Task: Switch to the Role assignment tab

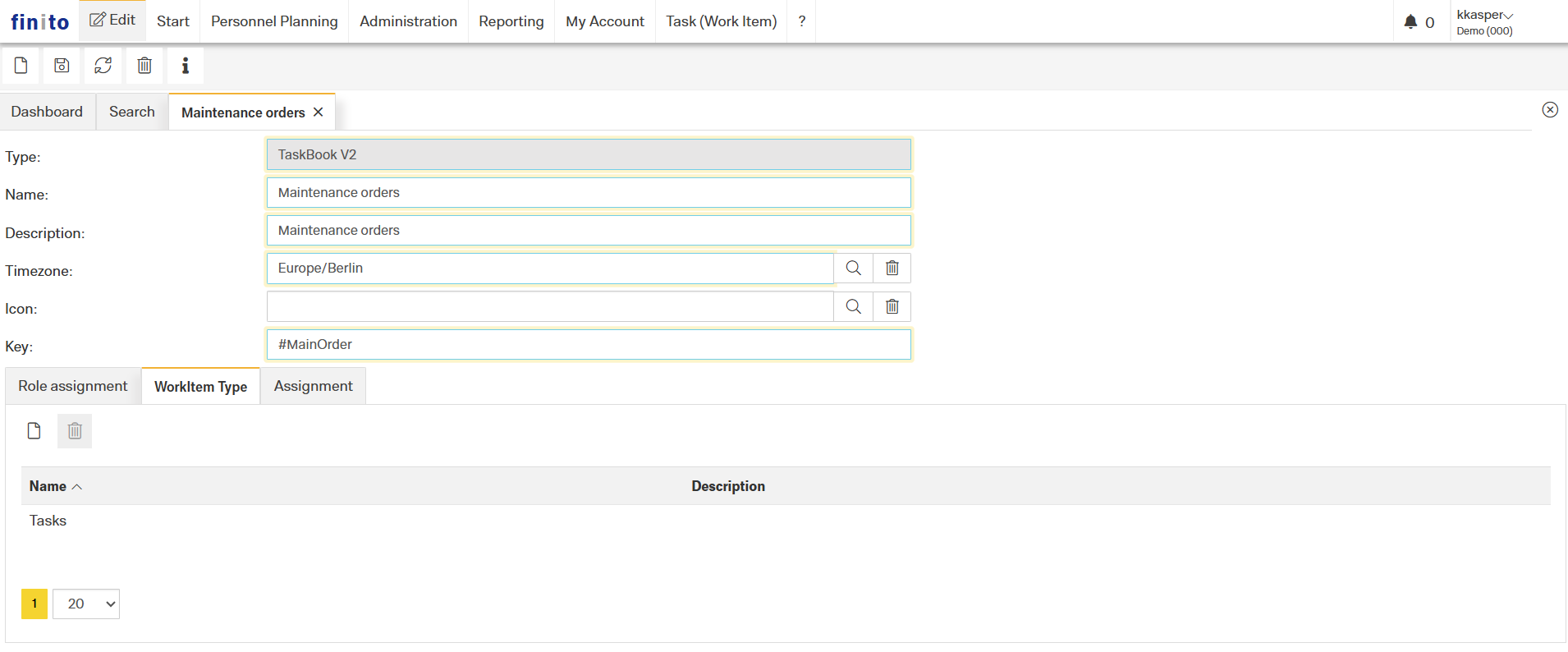Action: click(x=73, y=386)
